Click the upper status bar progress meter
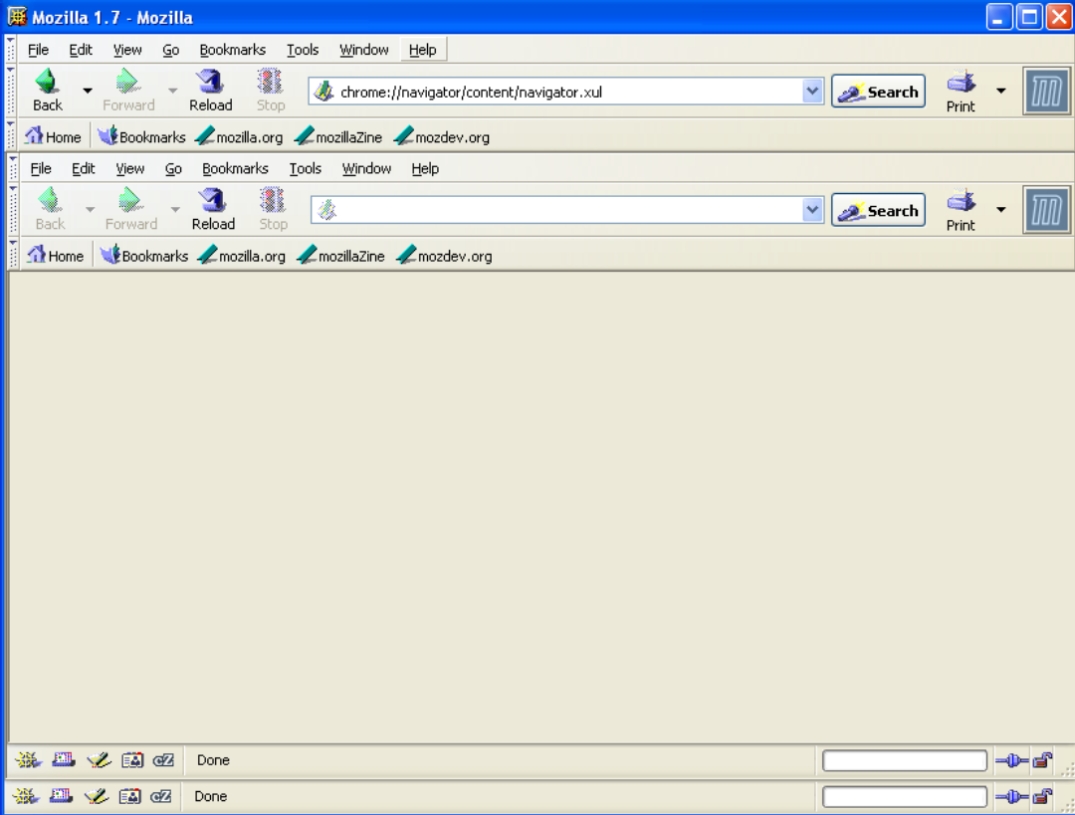Image resolution: width=1075 pixels, height=815 pixels. point(904,760)
